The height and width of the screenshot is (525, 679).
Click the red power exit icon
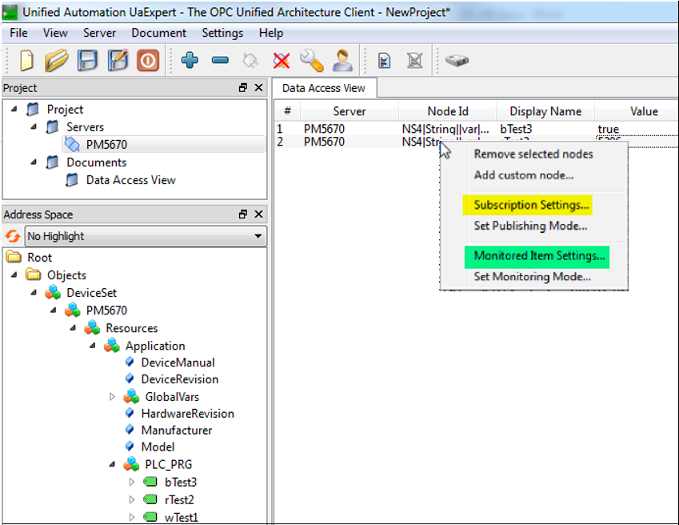pyautogui.click(x=148, y=60)
